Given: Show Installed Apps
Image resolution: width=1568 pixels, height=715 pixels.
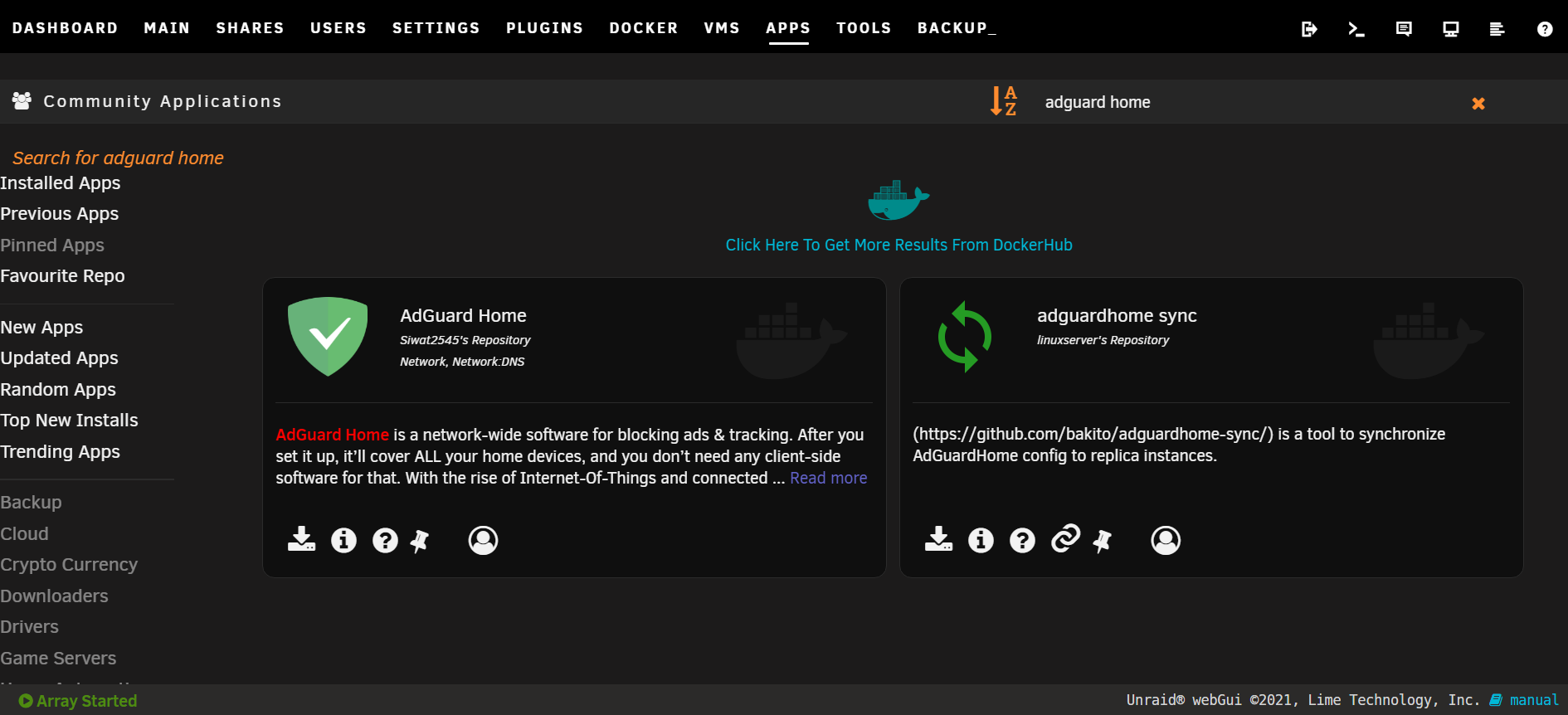Looking at the screenshot, I should pos(61,182).
